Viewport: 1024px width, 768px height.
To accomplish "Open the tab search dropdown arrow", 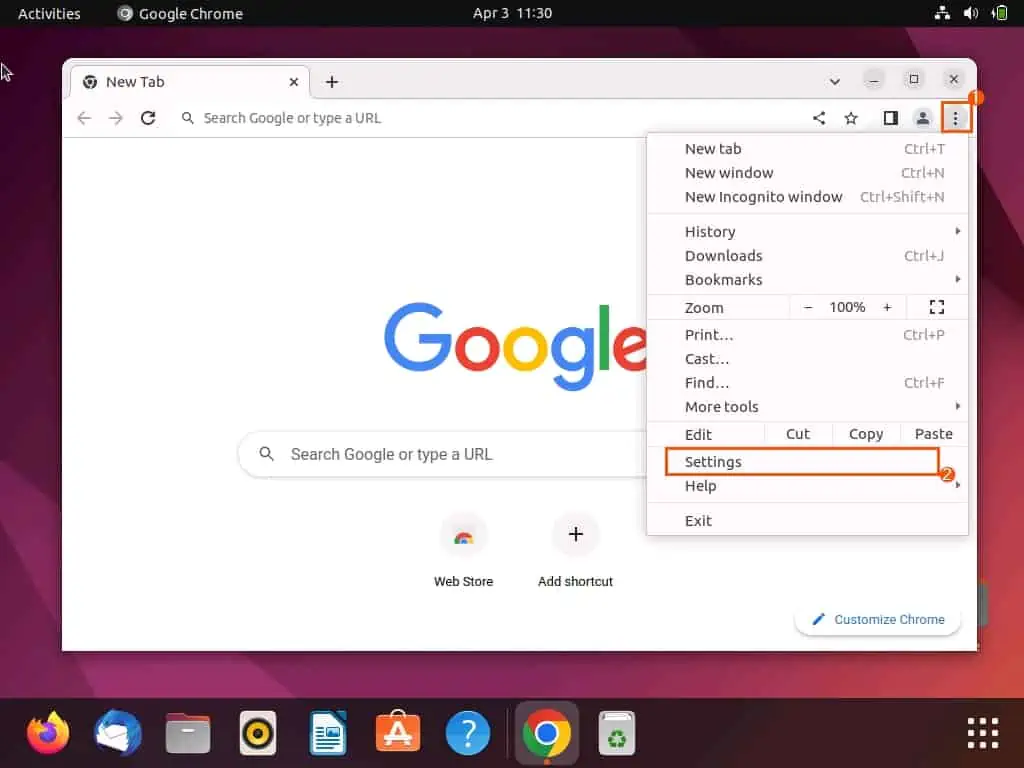I will [835, 81].
